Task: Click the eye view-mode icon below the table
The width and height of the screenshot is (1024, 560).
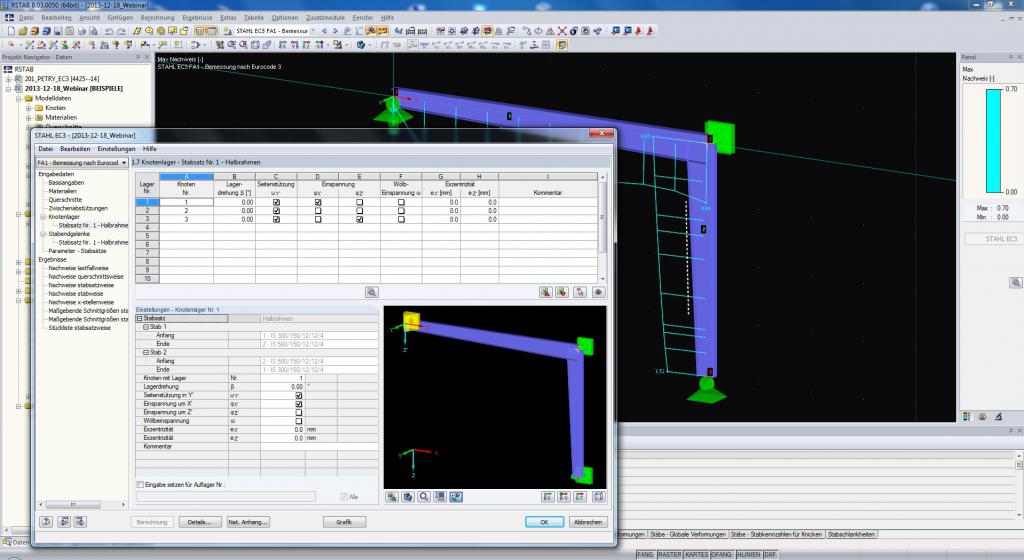Action: tap(598, 292)
